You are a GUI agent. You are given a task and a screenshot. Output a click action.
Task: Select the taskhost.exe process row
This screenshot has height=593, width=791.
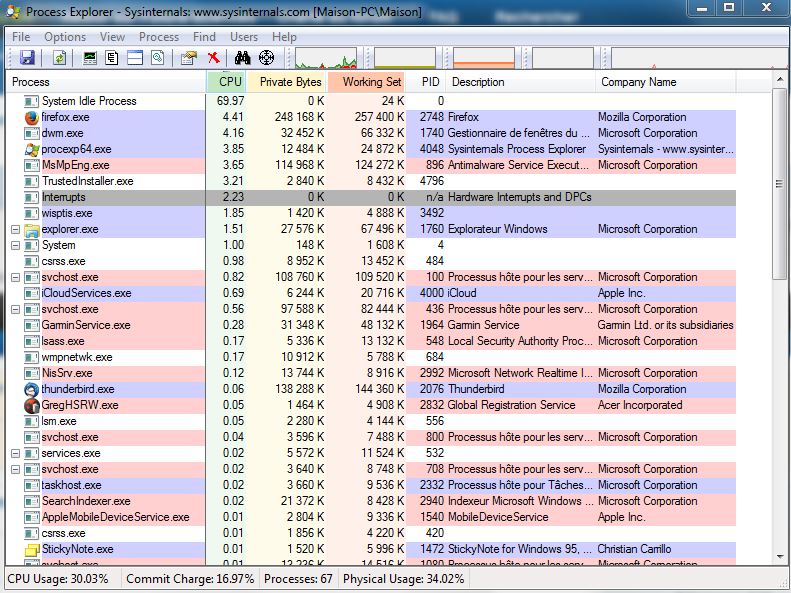371,486
